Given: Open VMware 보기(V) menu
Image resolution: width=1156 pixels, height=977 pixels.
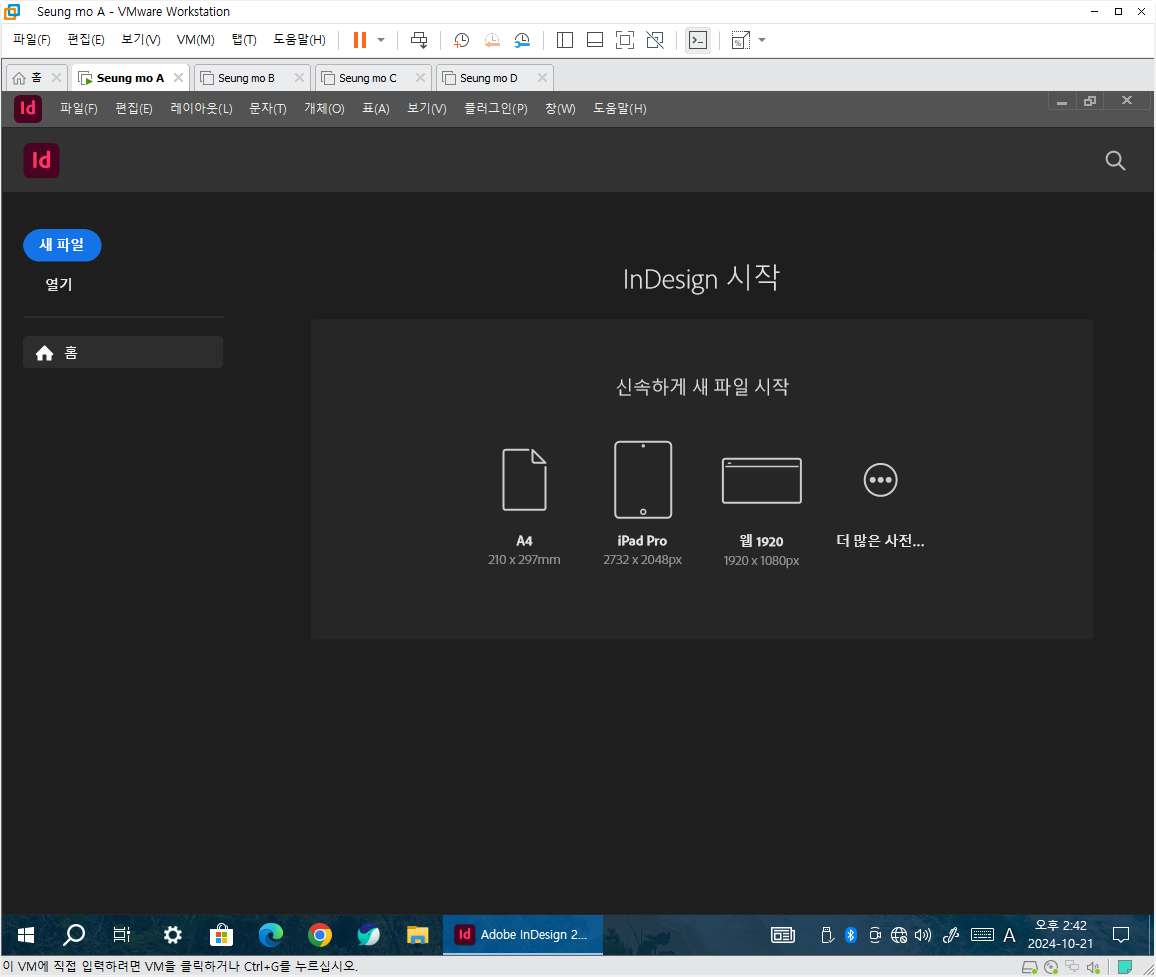Looking at the screenshot, I should (141, 40).
